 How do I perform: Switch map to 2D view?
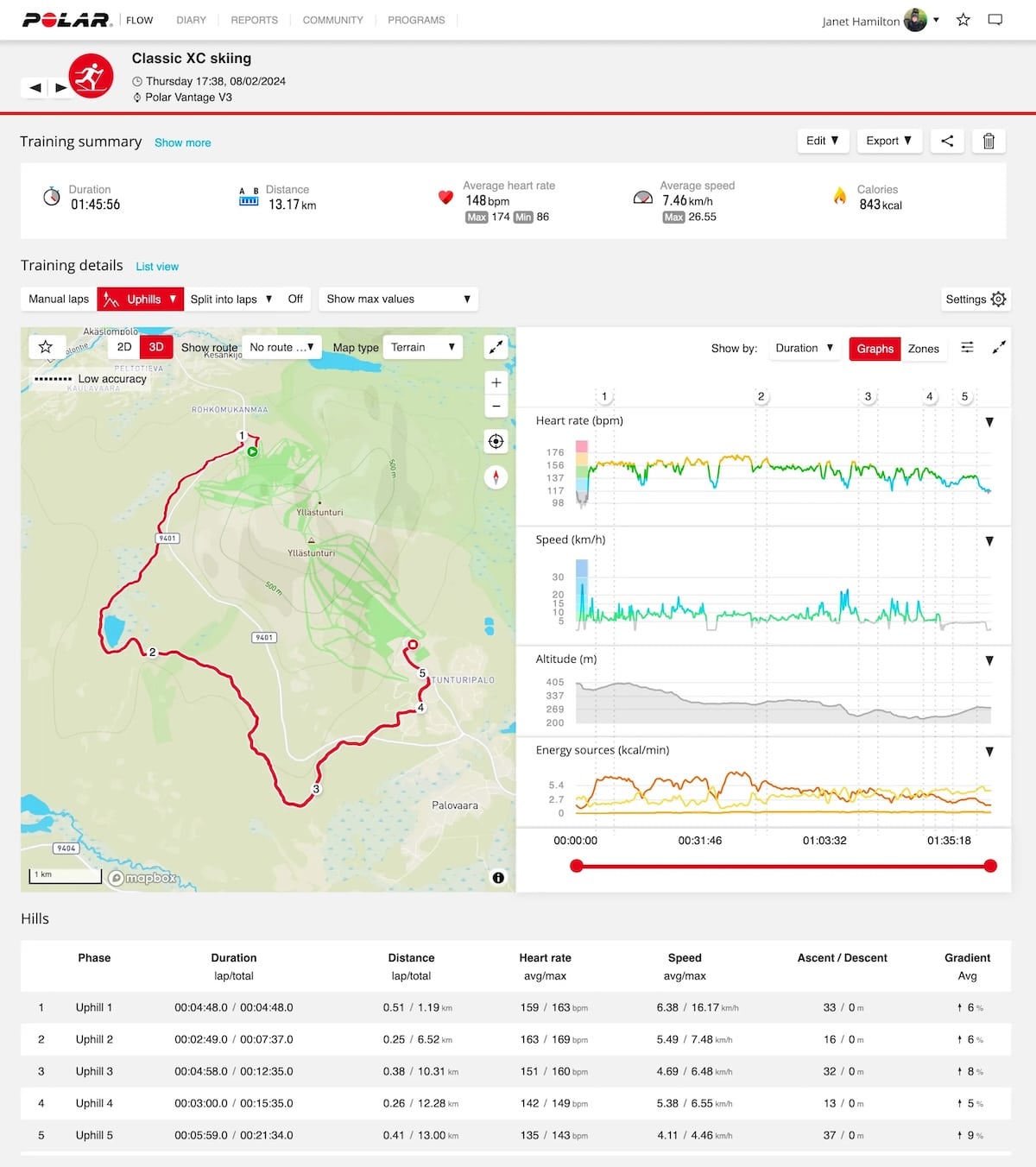[124, 347]
